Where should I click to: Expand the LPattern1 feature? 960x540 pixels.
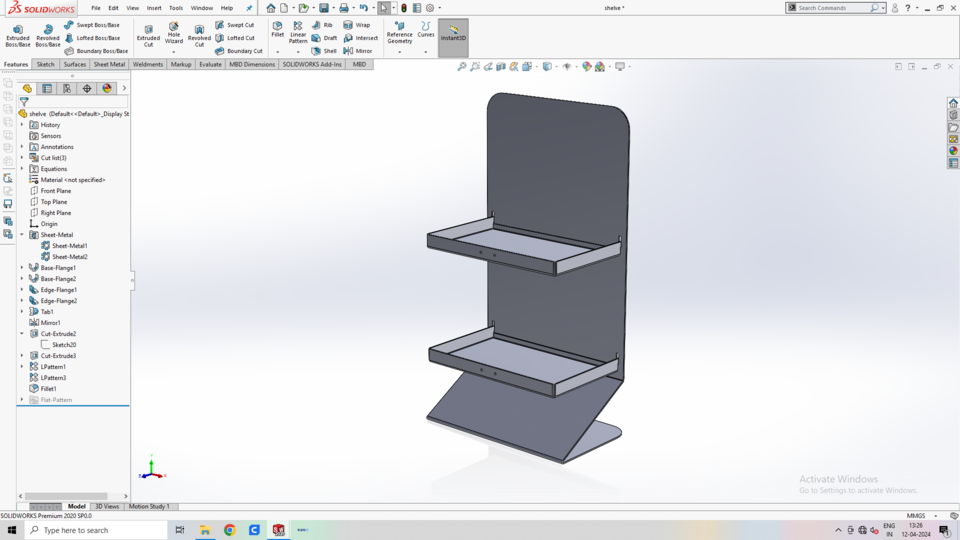pyautogui.click(x=22, y=367)
